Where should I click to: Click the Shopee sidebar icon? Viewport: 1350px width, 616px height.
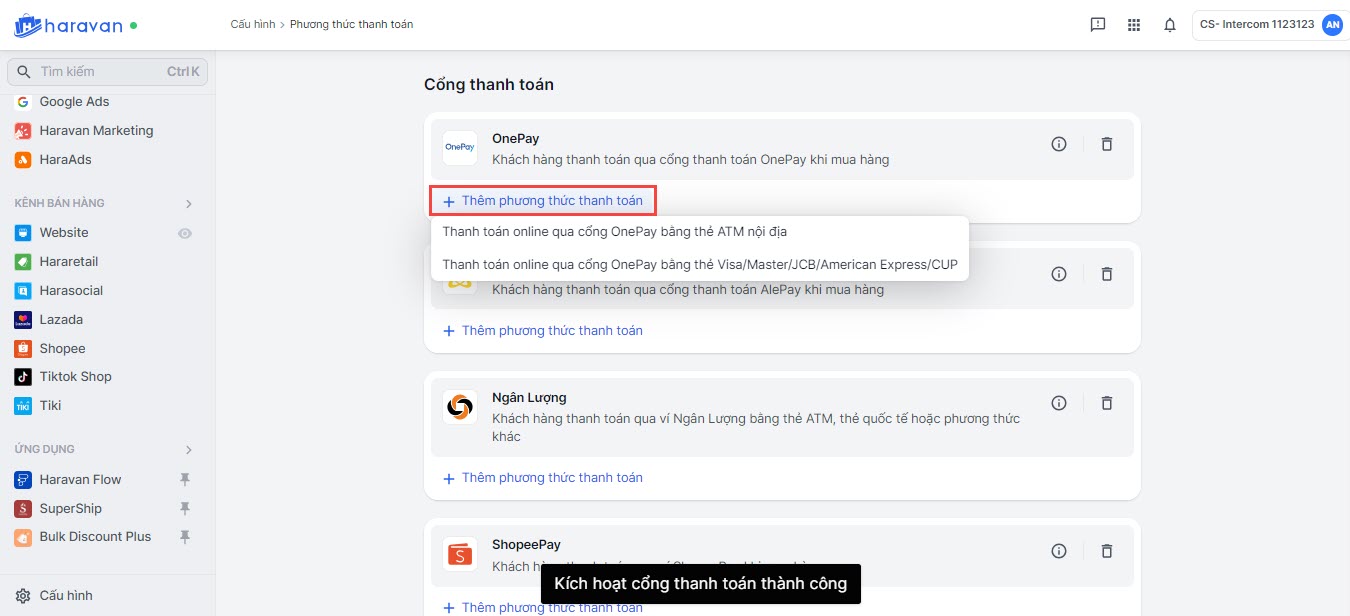coord(23,349)
